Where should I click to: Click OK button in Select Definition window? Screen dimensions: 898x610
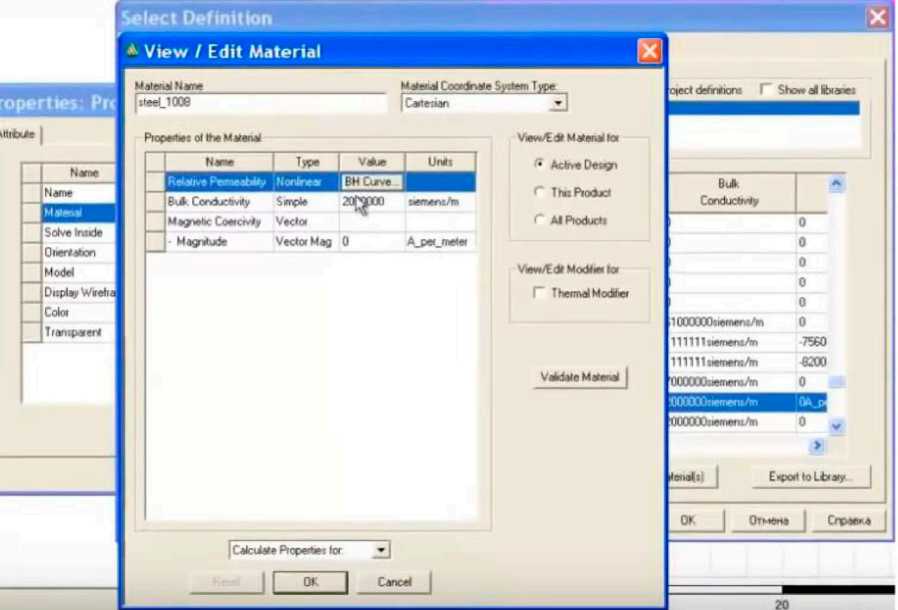[695, 521]
